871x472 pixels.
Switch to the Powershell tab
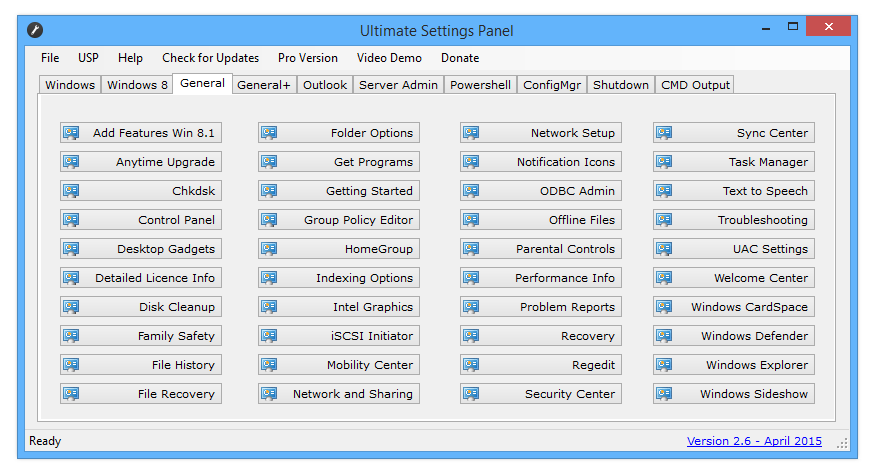(x=481, y=85)
